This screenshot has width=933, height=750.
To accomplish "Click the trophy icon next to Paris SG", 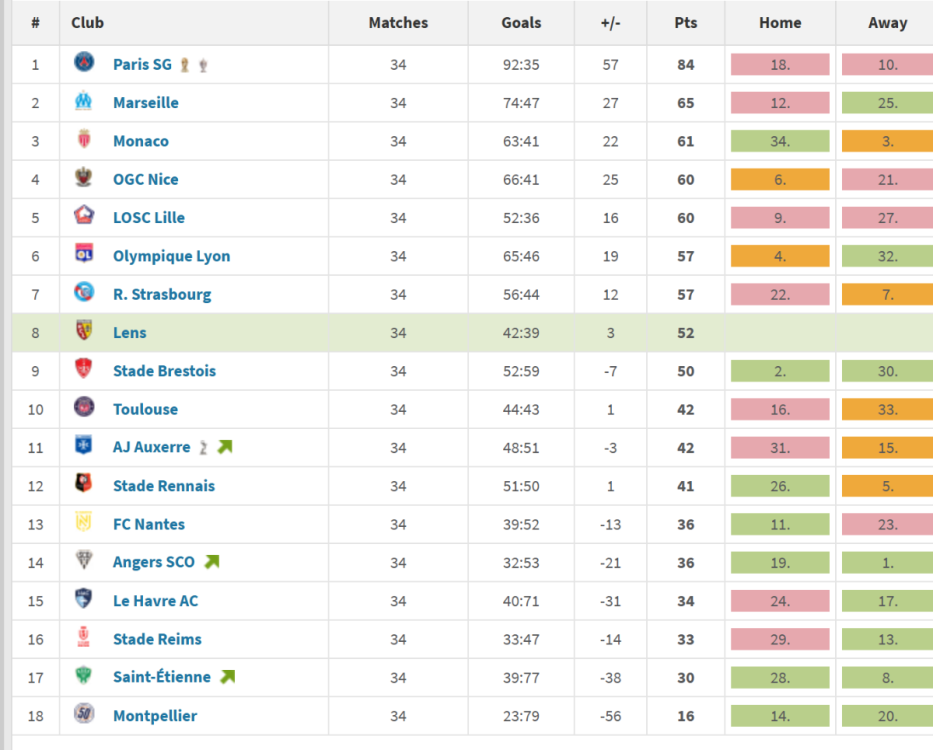I will click(185, 65).
